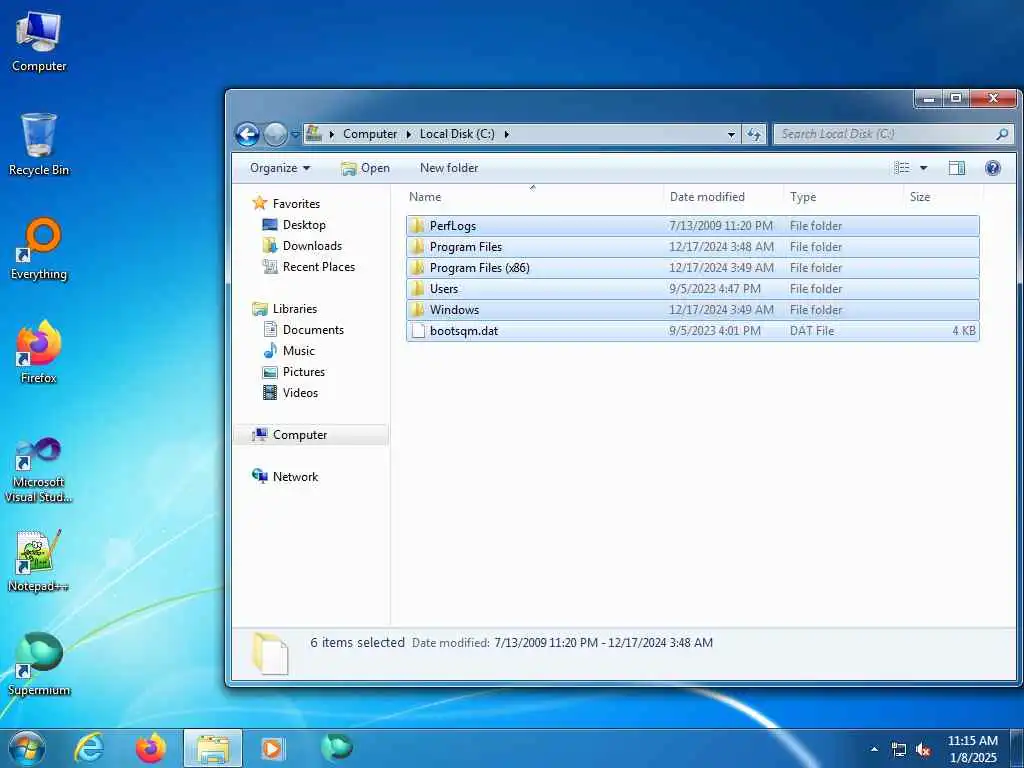The width and height of the screenshot is (1024, 768).
Task: Select the Firefox desktop shortcut
Action: [39, 352]
